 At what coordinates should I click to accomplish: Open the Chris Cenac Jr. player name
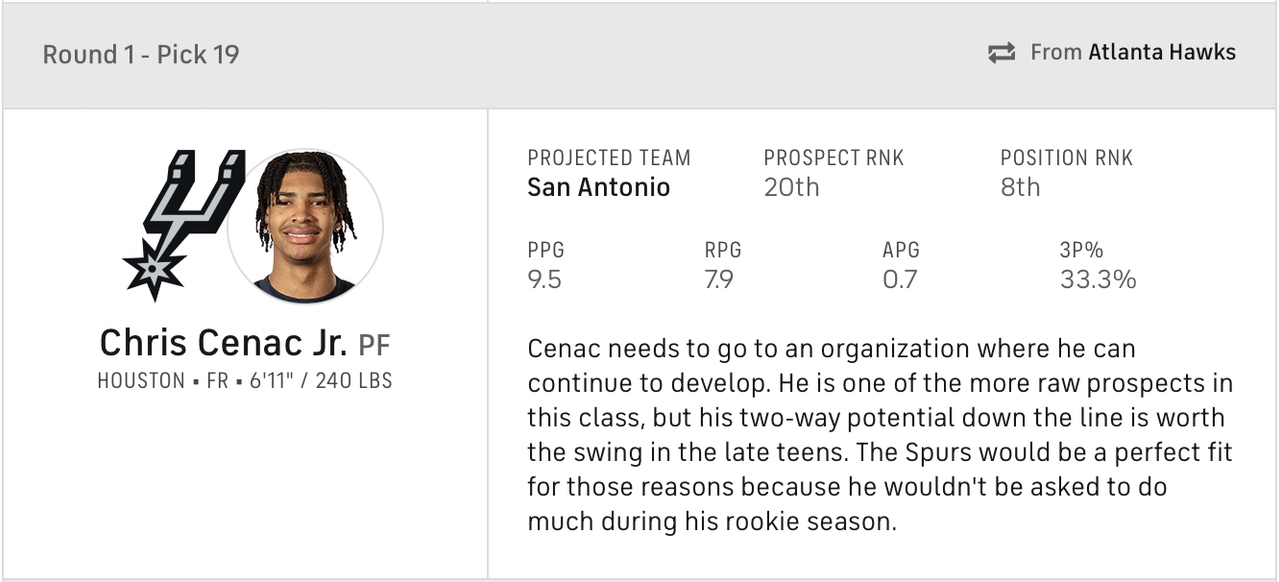tap(223, 344)
